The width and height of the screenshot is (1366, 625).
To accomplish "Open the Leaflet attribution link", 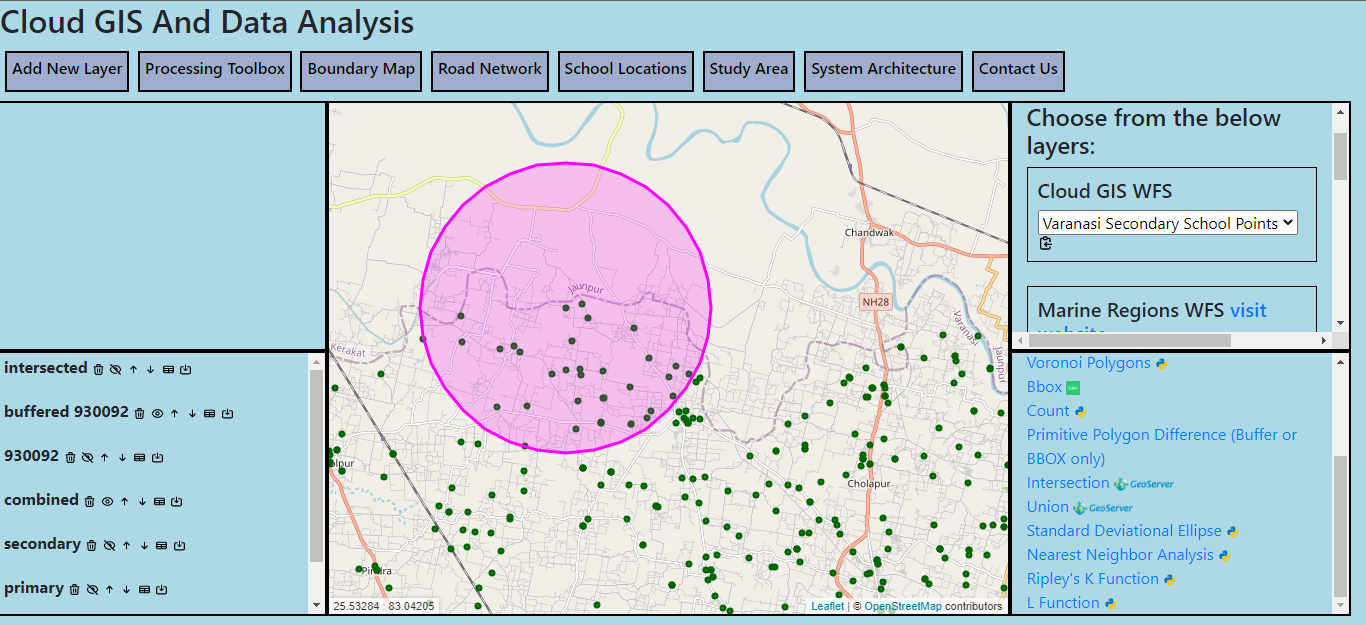I will pos(827,606).
